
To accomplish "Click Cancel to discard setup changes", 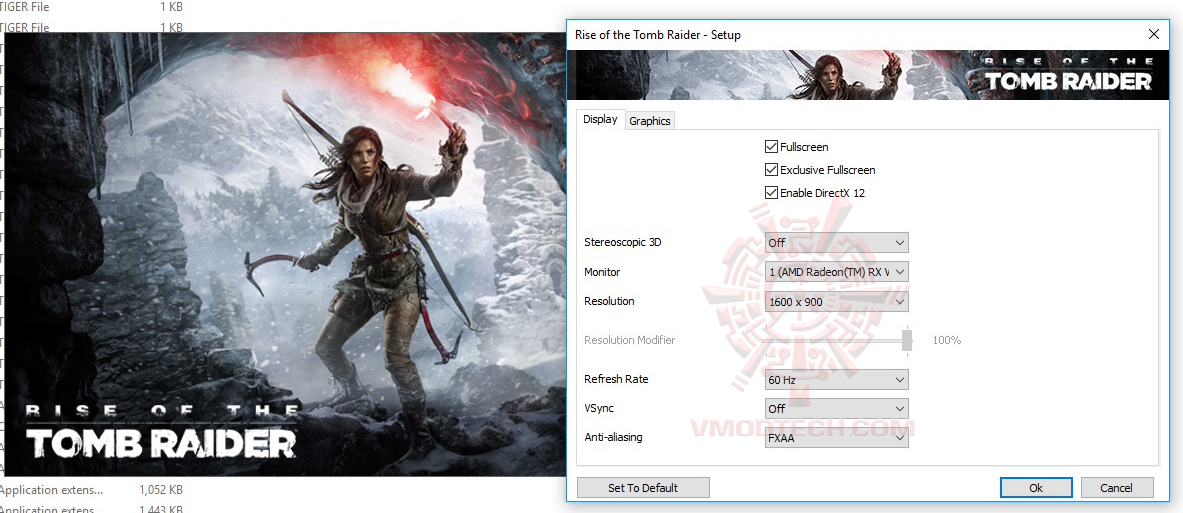I will 1117,488.
